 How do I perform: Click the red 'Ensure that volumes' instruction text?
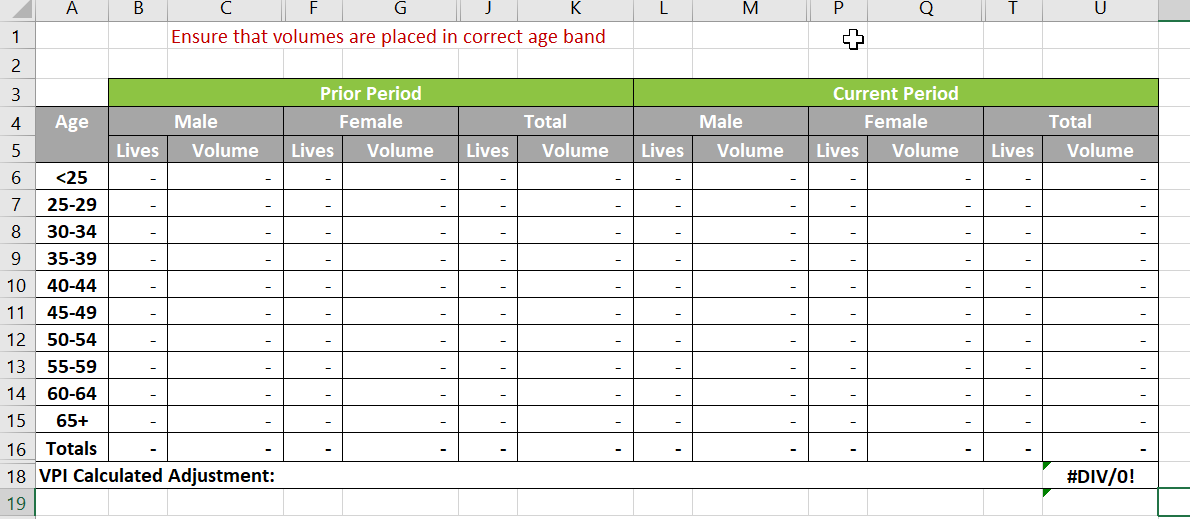[x=388, y=37]
